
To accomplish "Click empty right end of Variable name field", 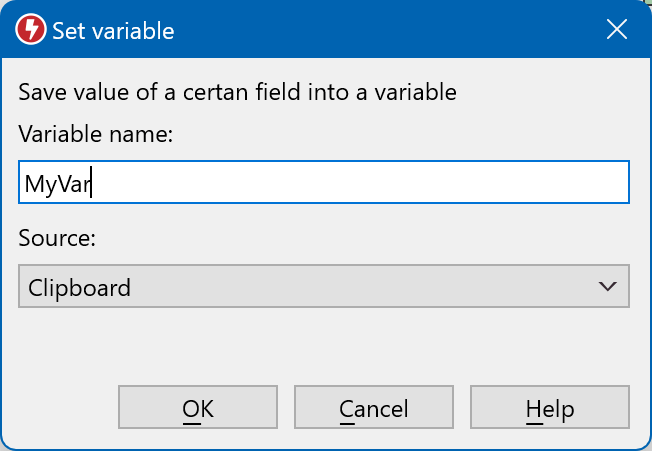I will 580,183.
